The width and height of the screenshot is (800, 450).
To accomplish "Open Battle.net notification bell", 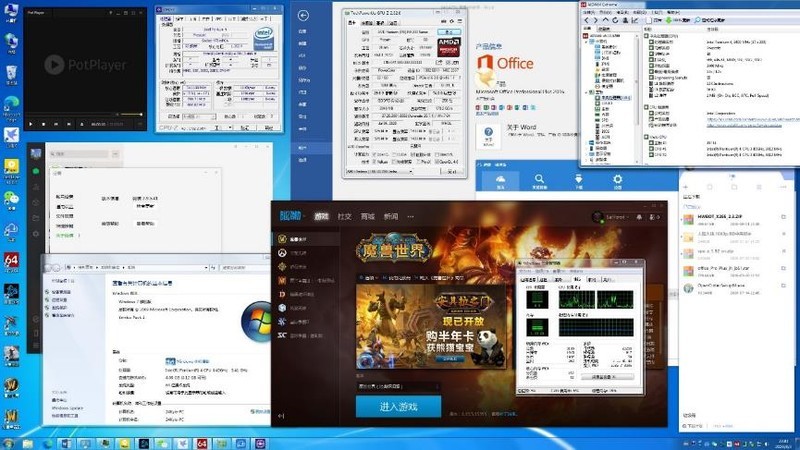I will pyautogui.click(x=639, y=217).
